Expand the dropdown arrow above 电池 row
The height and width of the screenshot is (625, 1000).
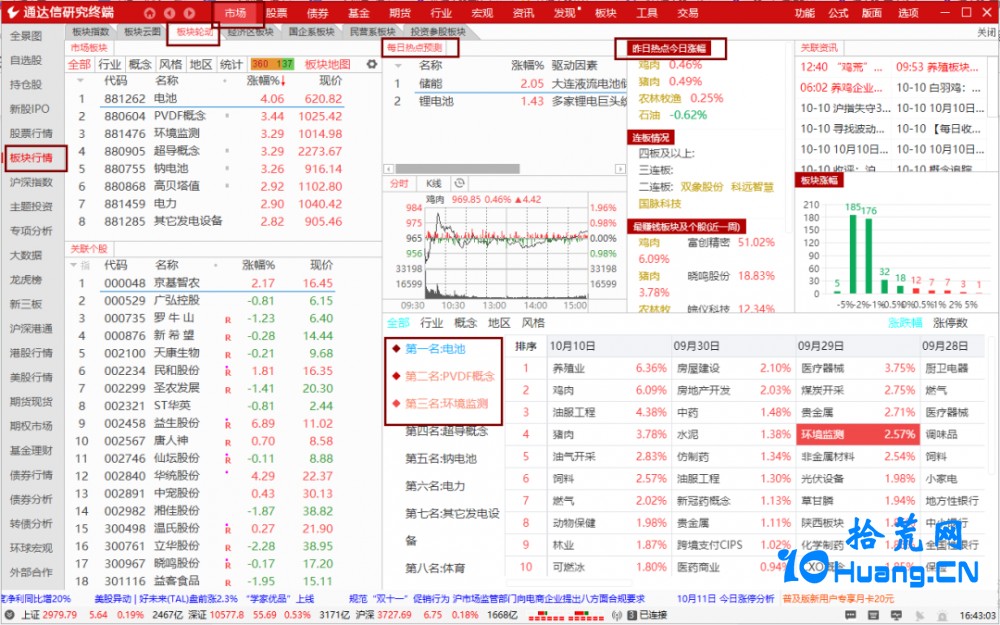81,81
